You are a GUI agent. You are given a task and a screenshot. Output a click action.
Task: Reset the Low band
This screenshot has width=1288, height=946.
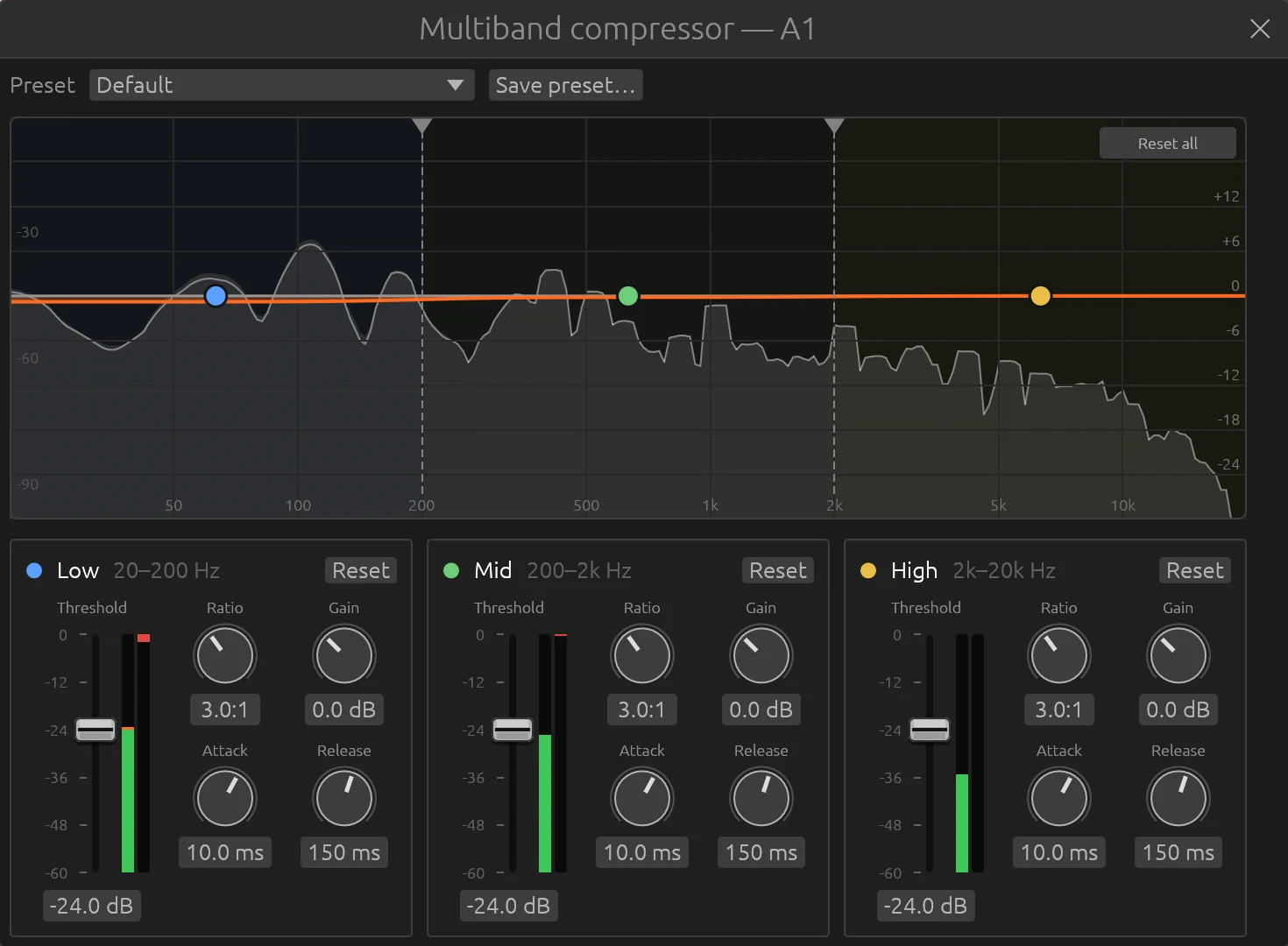[x=361, y=570]
